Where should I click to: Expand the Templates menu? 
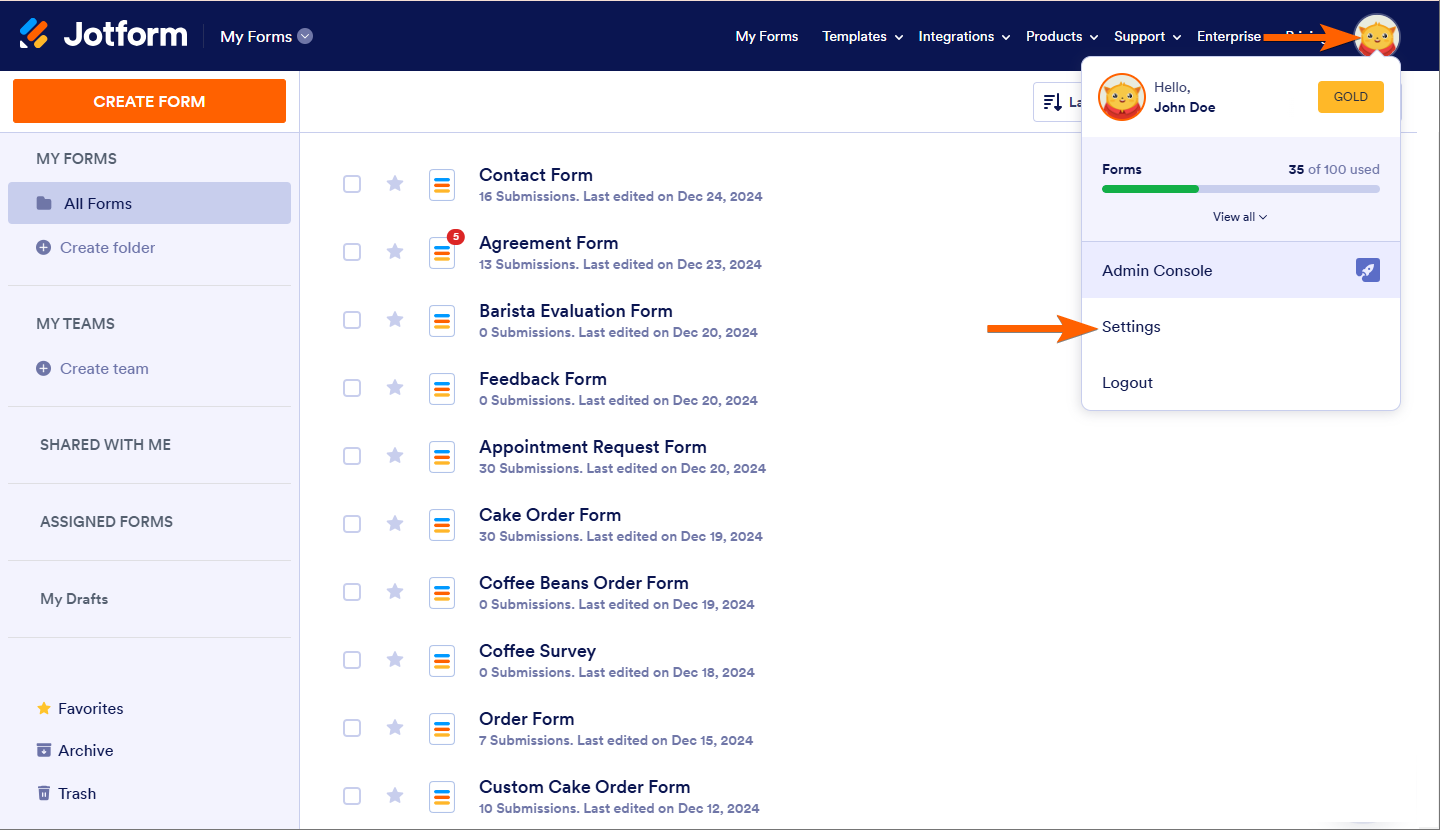(x=862, y=37)
